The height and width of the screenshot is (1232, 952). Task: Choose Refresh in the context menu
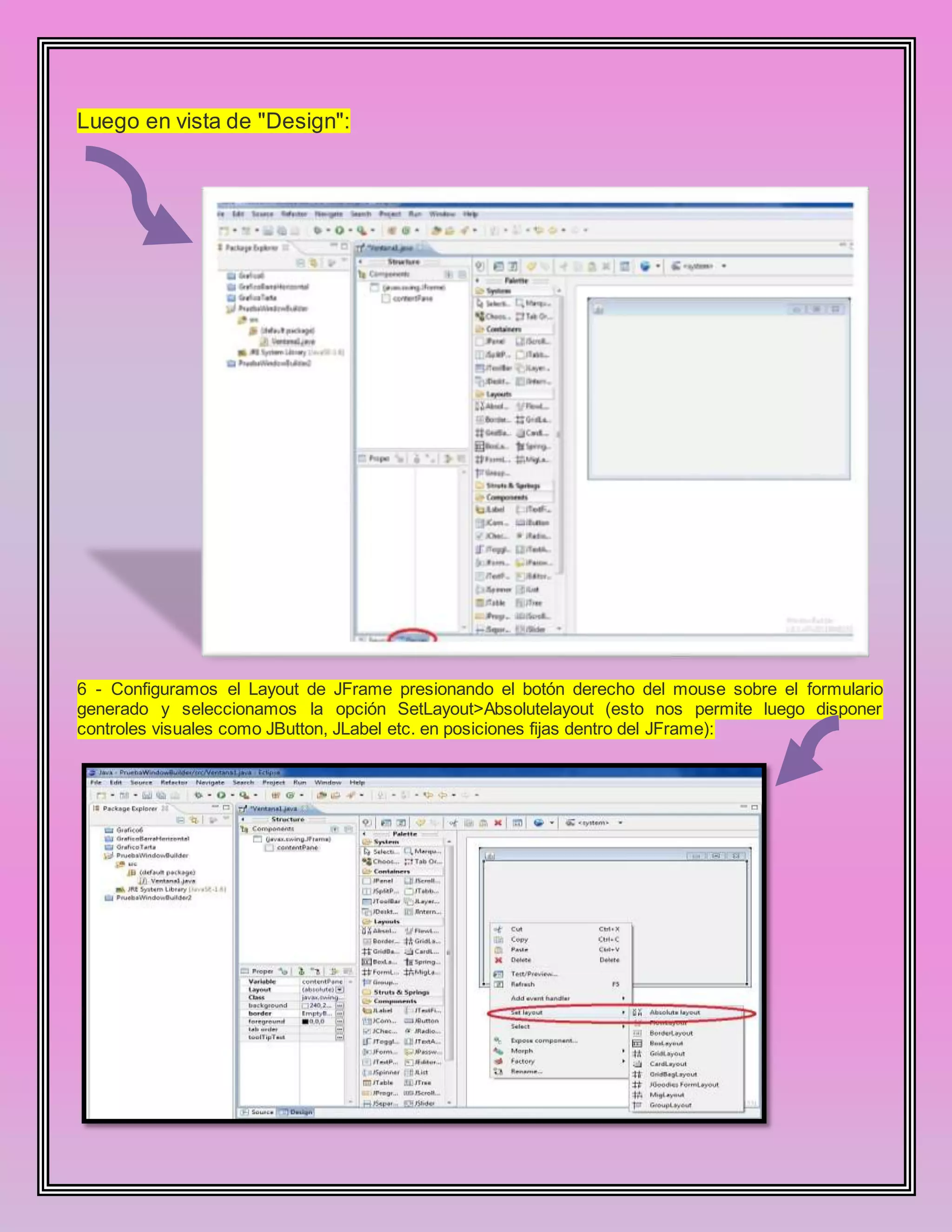tap(560, 984)
